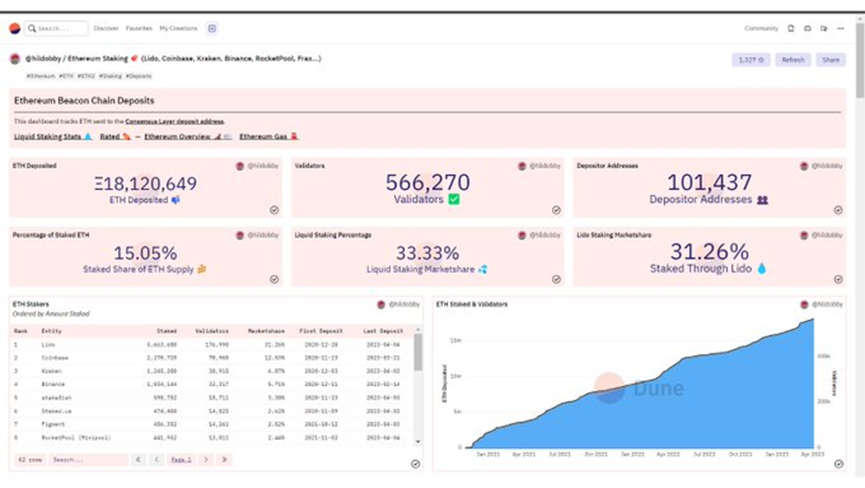Click the hildobby avatar beside the dashboard title
865x488 pixels.
tap(15, 58)
